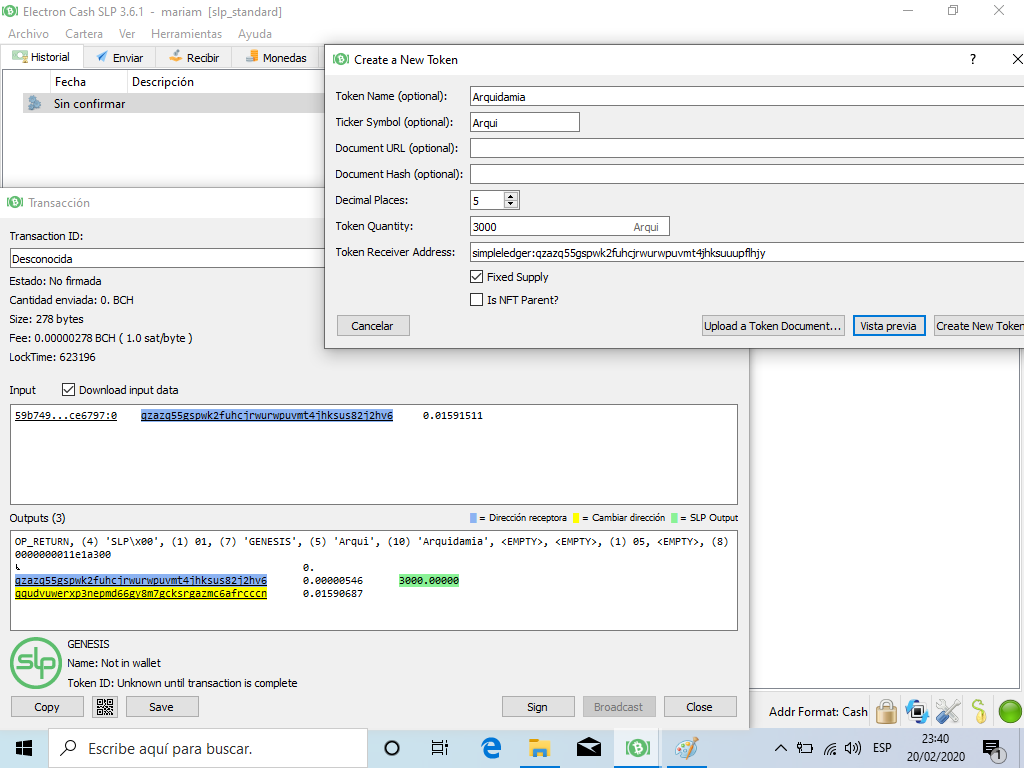Click ESP language indicator

coord(882,748)
